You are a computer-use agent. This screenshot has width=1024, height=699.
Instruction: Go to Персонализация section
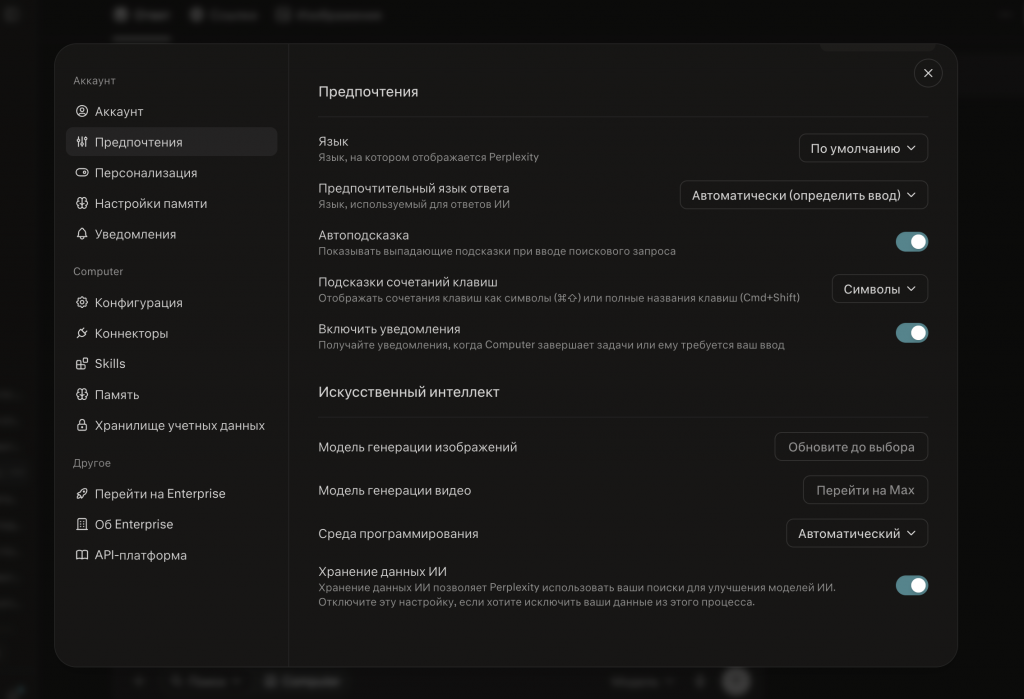click(x=172, y=172)
